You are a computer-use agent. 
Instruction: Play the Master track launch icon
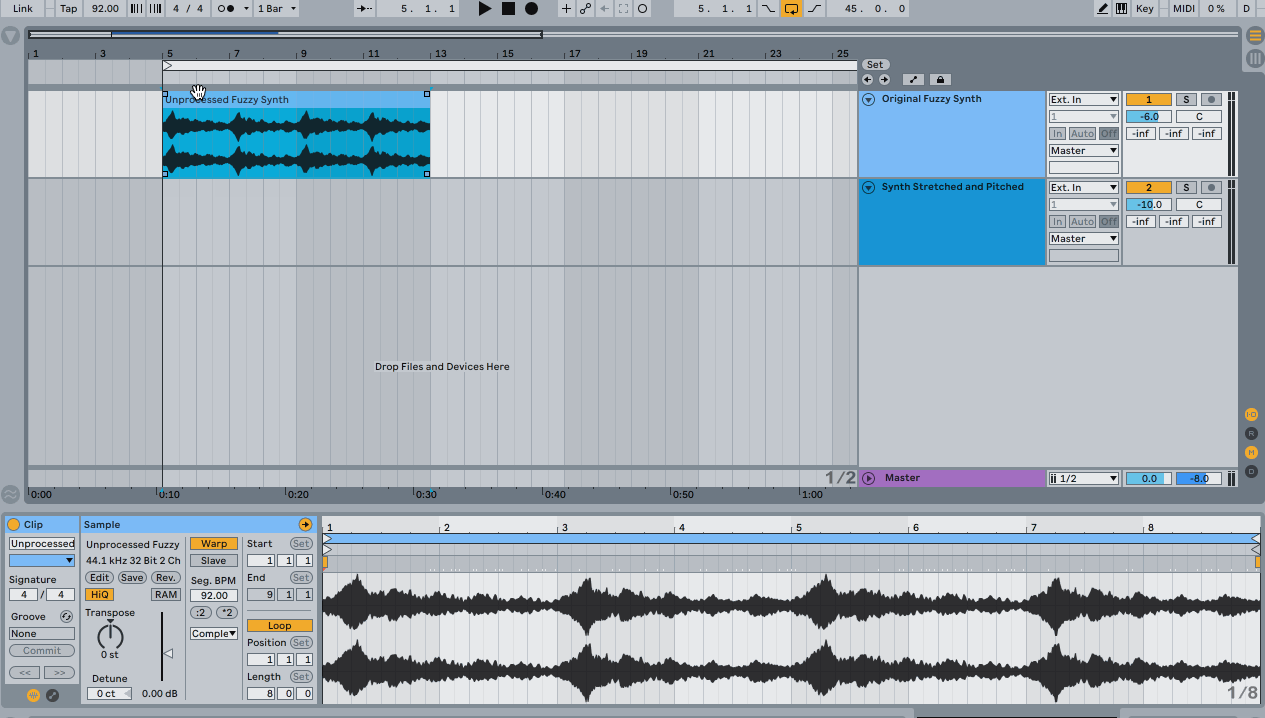pyautogui.click(x=868, y=478)
